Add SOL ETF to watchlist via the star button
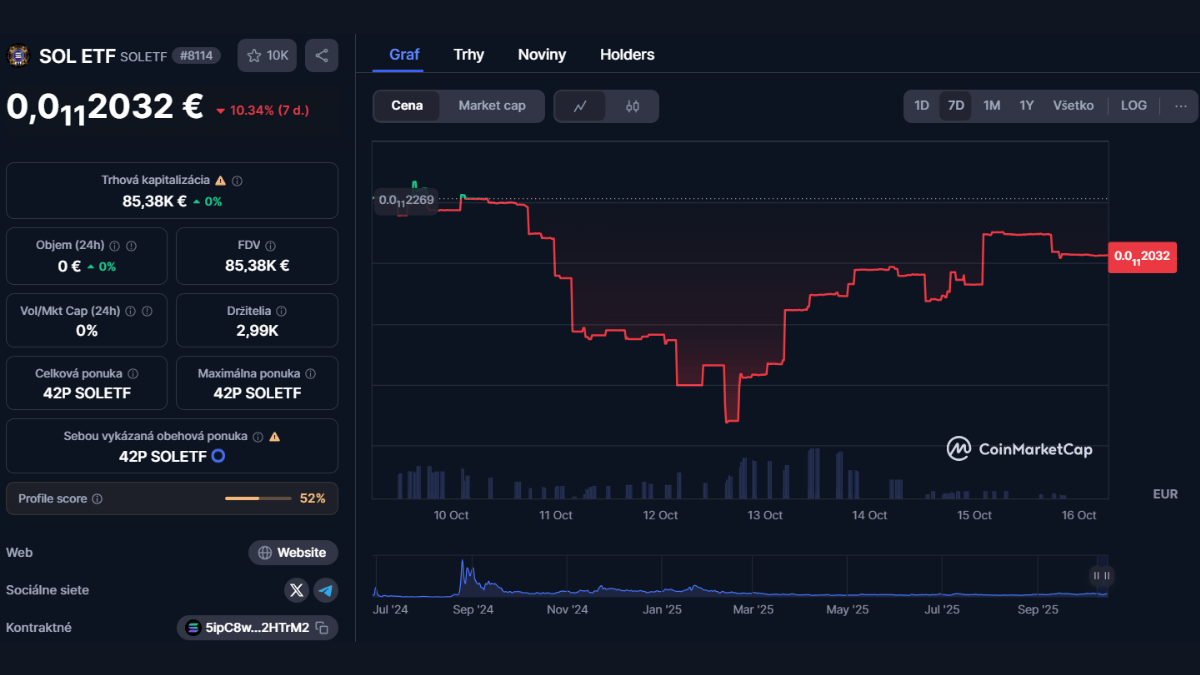 coord(267,56)
